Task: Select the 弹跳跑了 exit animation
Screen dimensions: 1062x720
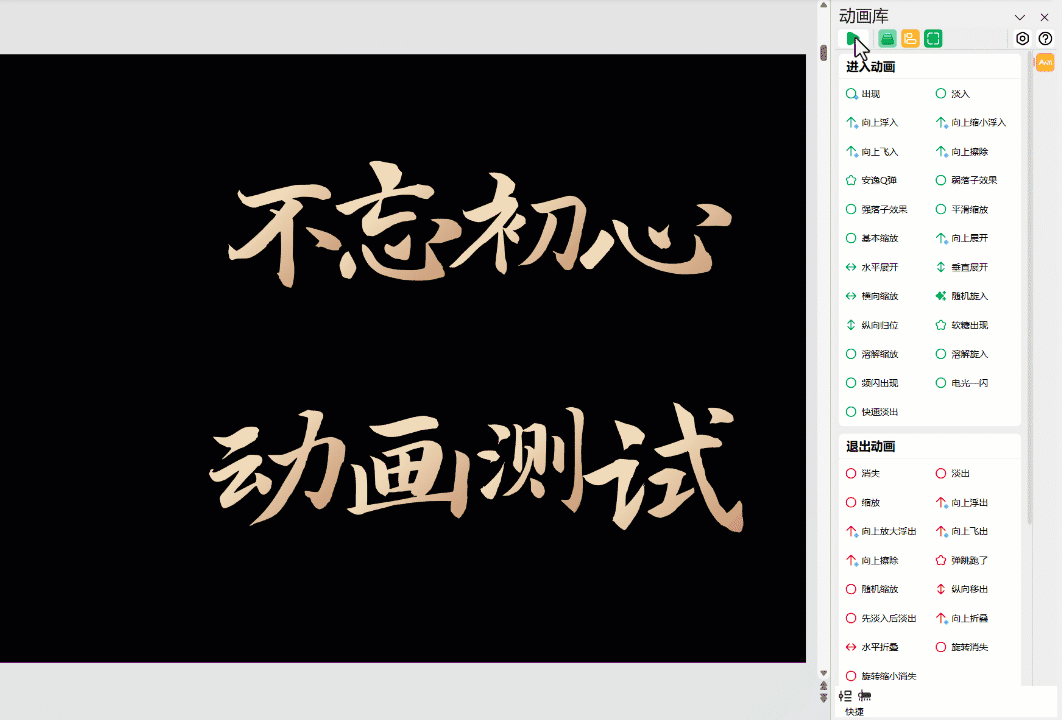Action: (x=966, y=560)
